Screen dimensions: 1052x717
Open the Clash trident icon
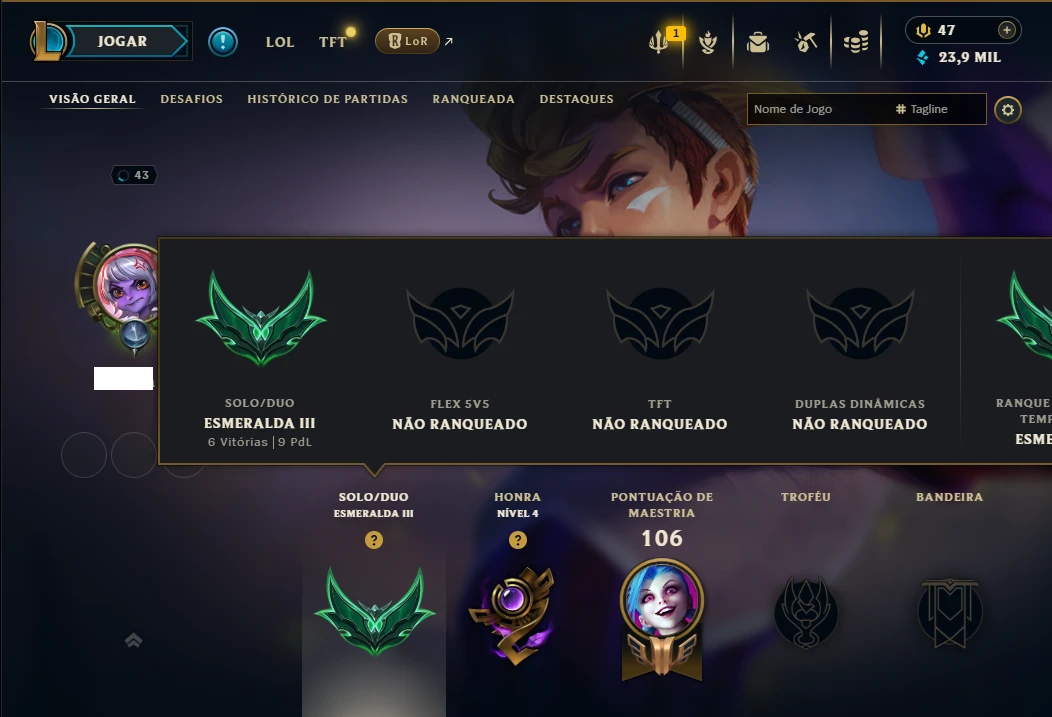(x=658, y=42)
